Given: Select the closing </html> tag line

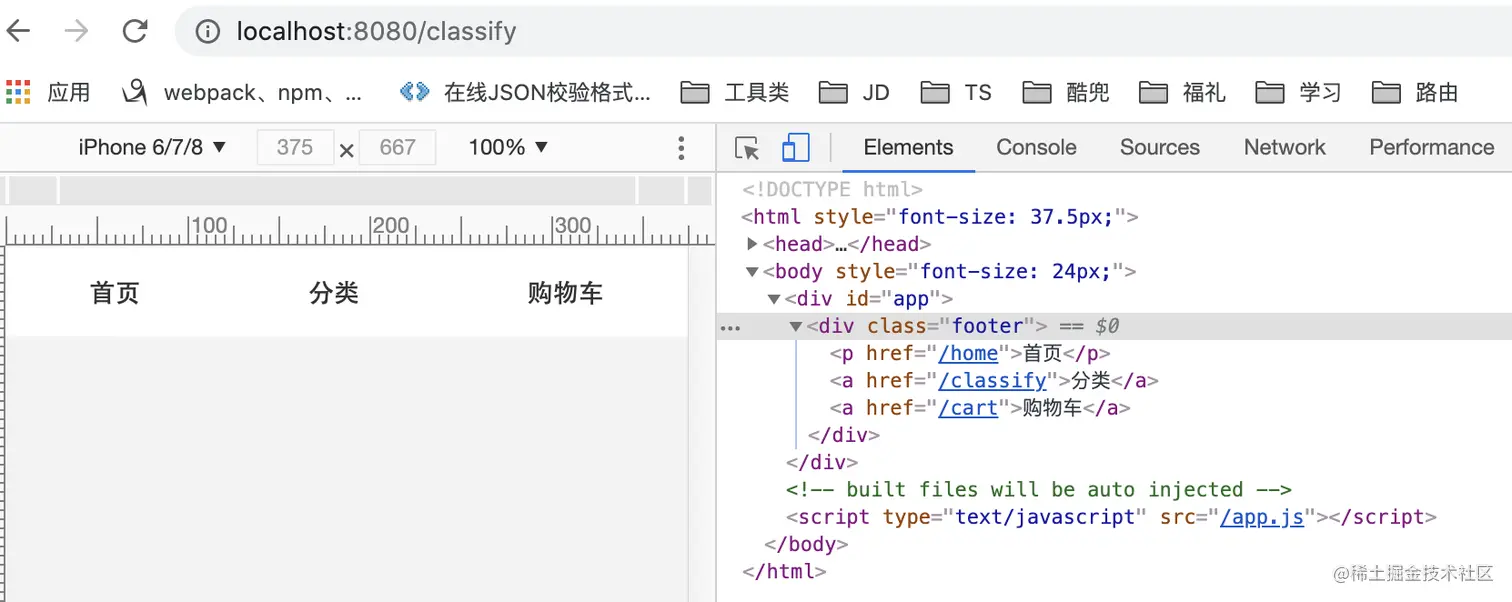Looking at the screenshot, I should pyautogui.click(x=784, y=572).
